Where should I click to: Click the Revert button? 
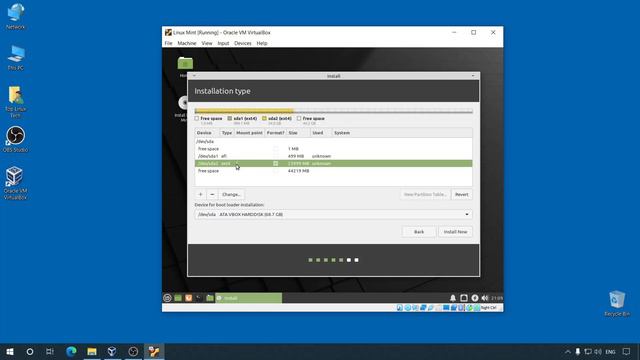[x=462, y=194]
